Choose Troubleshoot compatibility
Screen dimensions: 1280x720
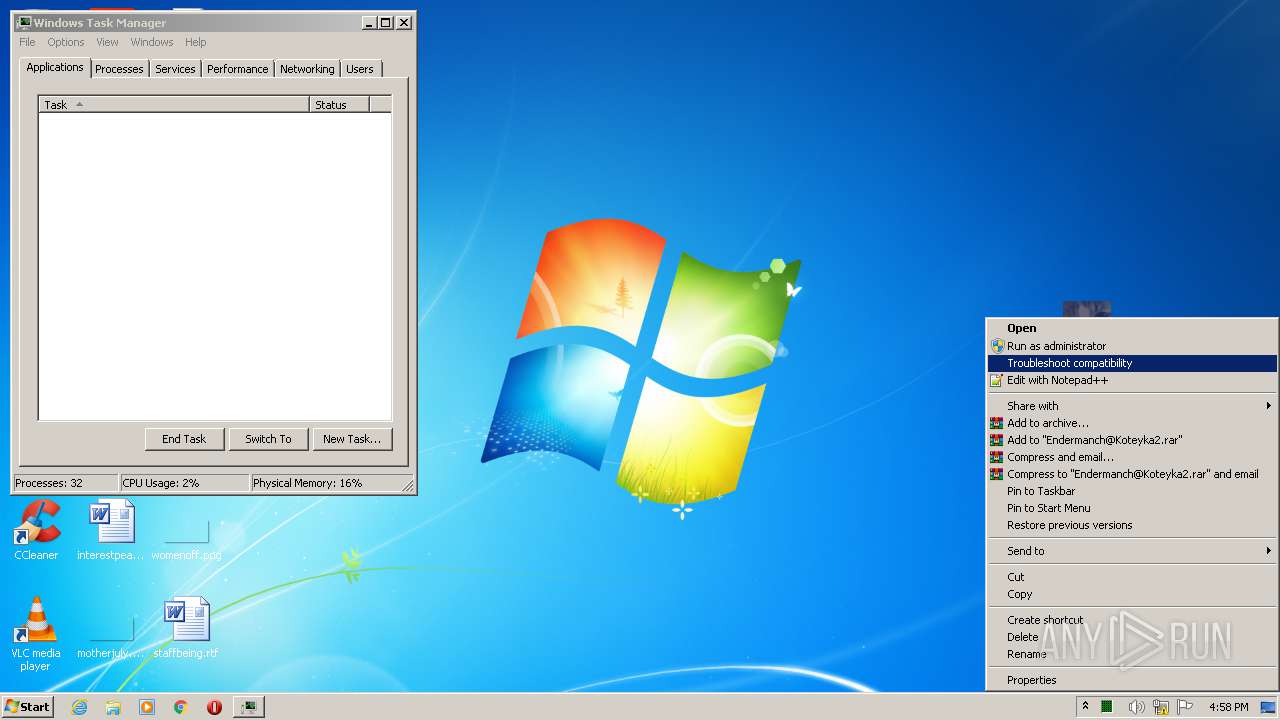(1132, 363)
